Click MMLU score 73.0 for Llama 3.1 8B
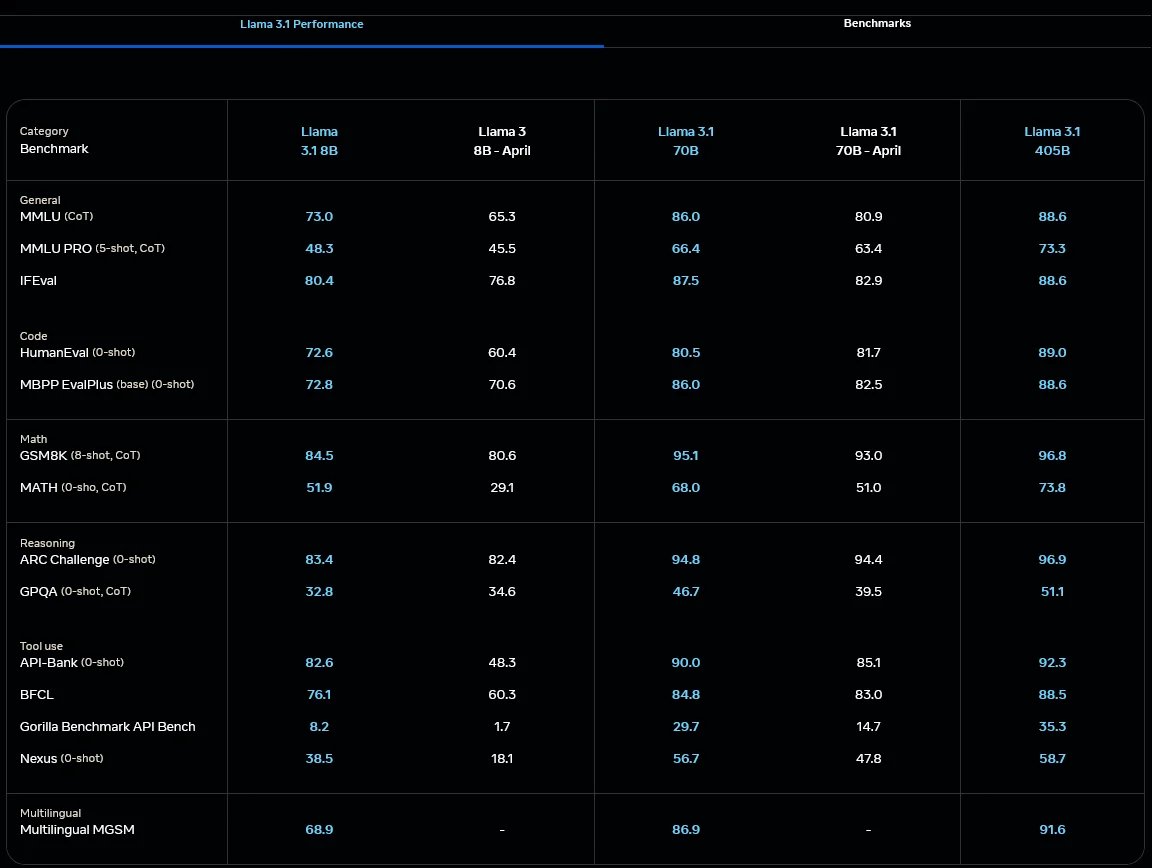 319,217
